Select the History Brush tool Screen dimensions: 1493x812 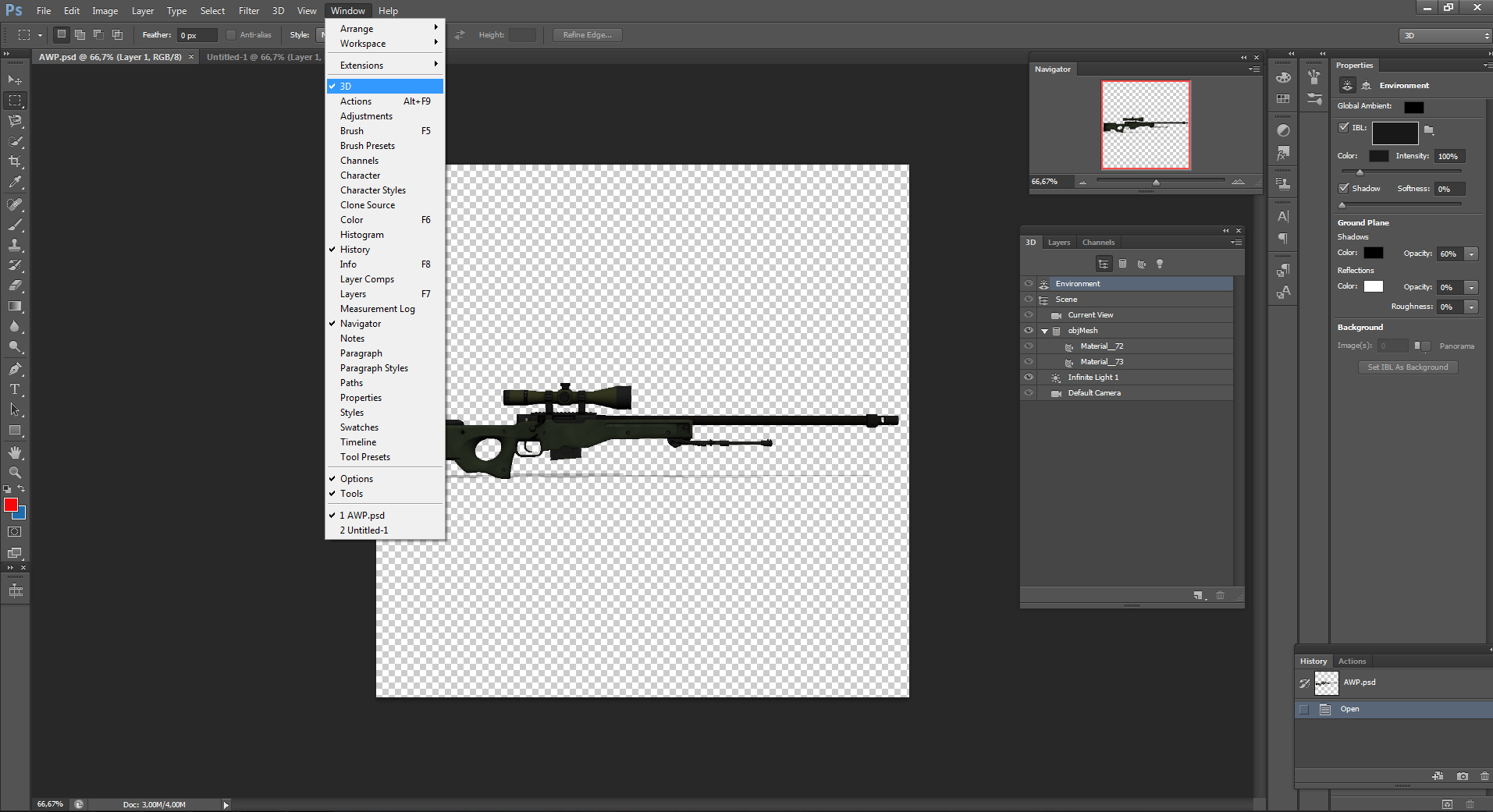(15, 265)
